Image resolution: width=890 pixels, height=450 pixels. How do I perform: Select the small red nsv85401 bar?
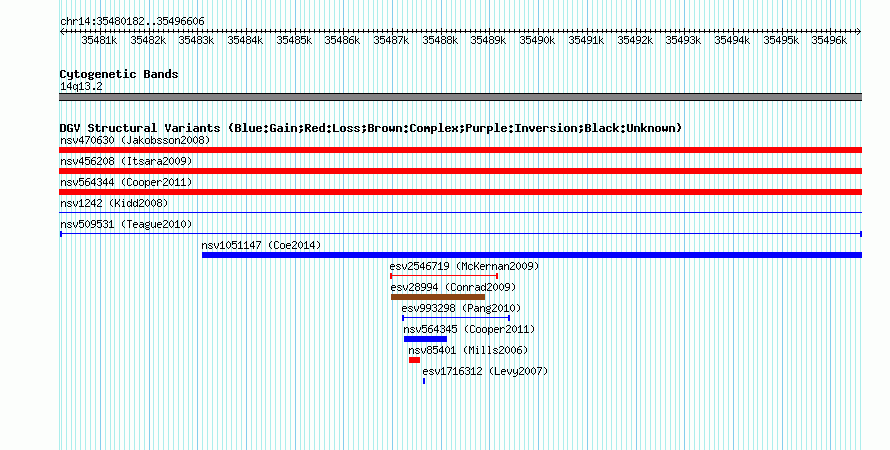pos(414,360)
